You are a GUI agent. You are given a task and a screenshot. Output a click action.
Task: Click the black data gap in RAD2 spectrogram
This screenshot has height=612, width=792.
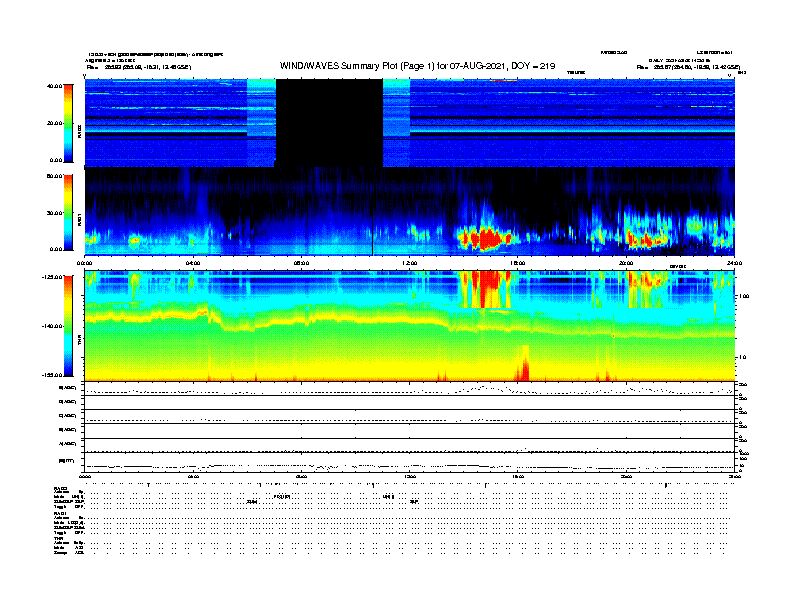coord(329,122)
